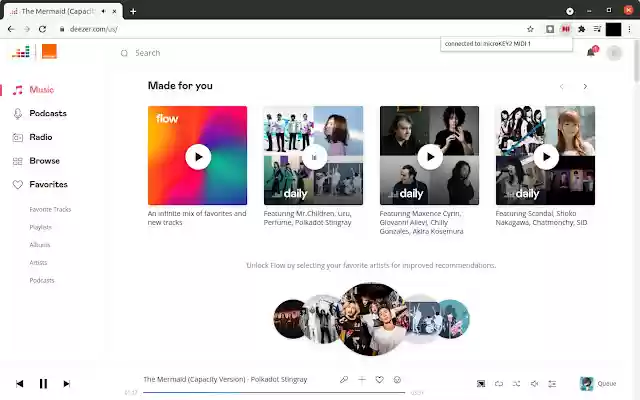Image resolution: width=640 pixels, height=400 pixels.
Task: Open Chrome menu three dots
Action: click(629, 29)
